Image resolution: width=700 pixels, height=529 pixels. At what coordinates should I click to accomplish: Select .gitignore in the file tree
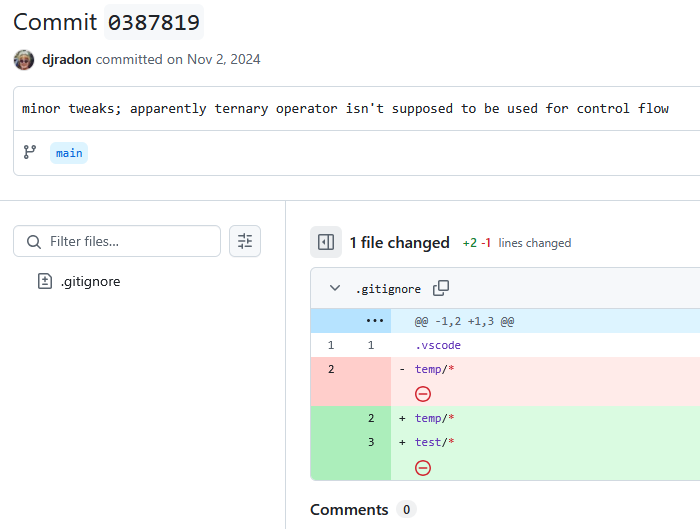coord(90,282)
